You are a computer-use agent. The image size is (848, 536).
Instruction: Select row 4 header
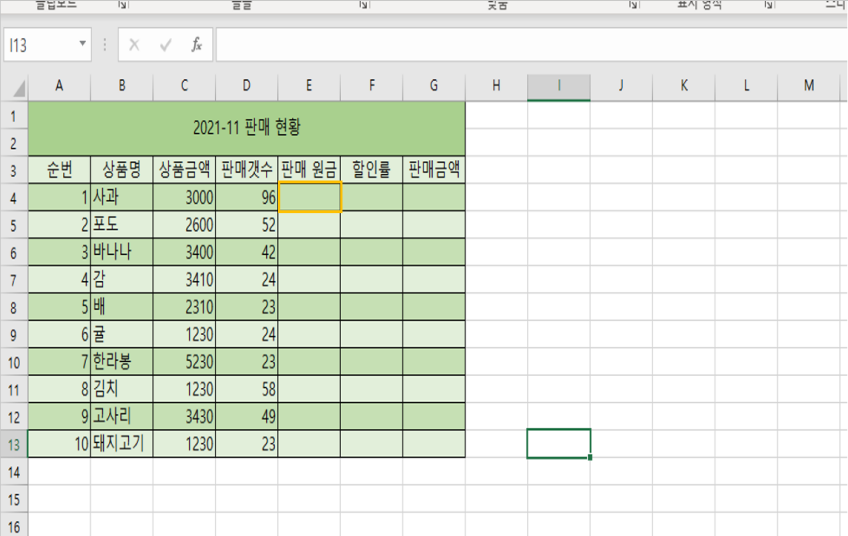[x=14, y=198]
